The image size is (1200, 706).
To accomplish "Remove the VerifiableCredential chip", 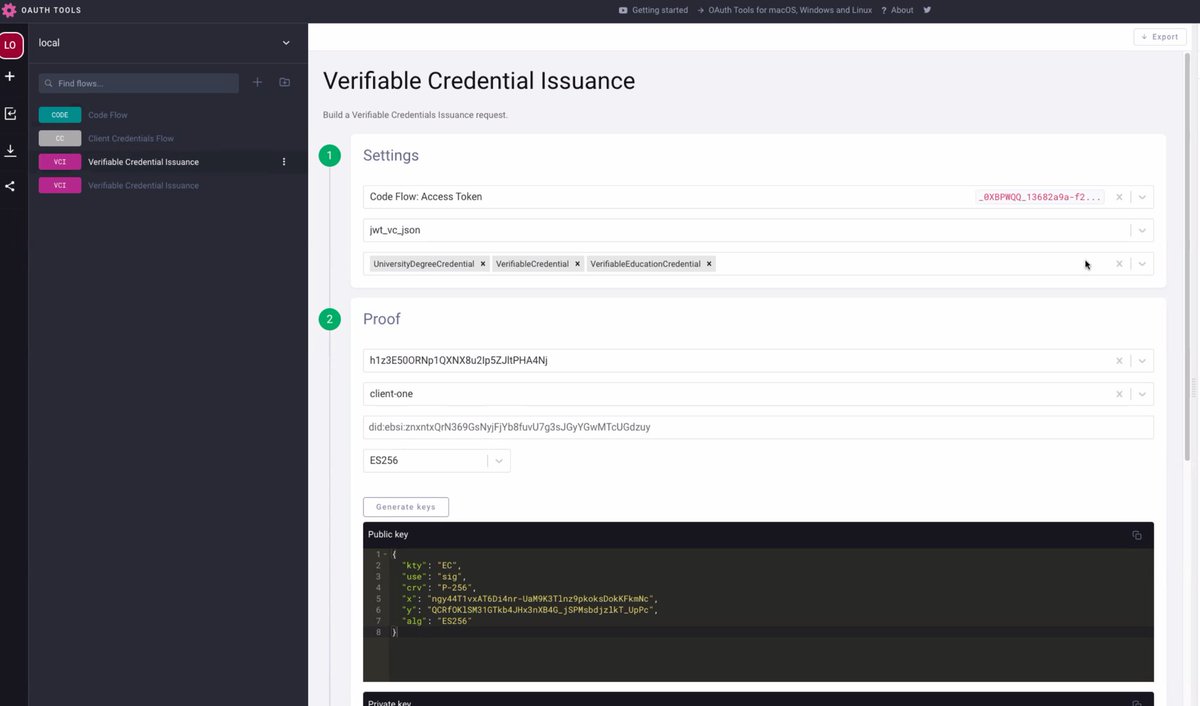I will pos(576,263).
